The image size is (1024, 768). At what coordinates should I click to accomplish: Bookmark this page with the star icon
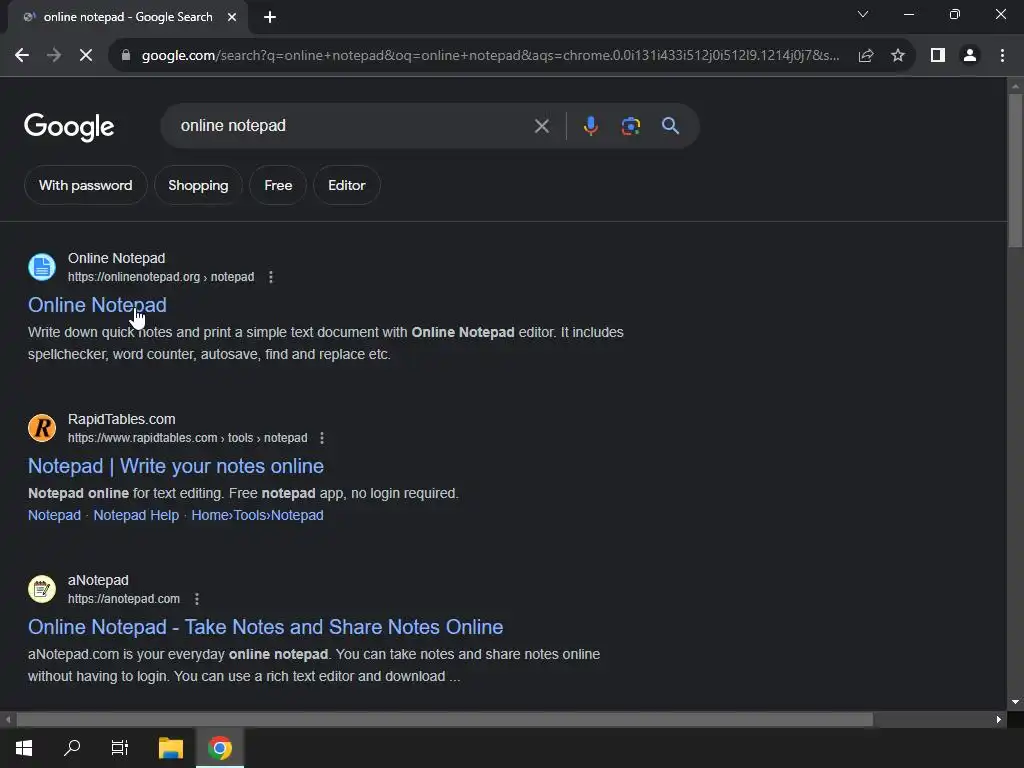coord(898,56)
